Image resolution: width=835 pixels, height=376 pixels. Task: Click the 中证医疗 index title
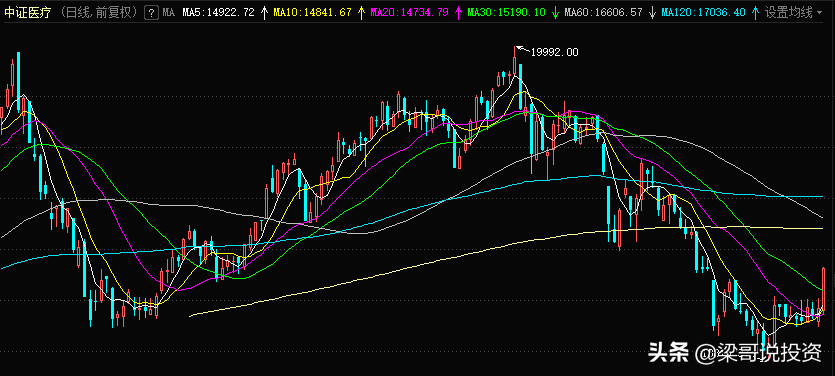pos(28,12)
